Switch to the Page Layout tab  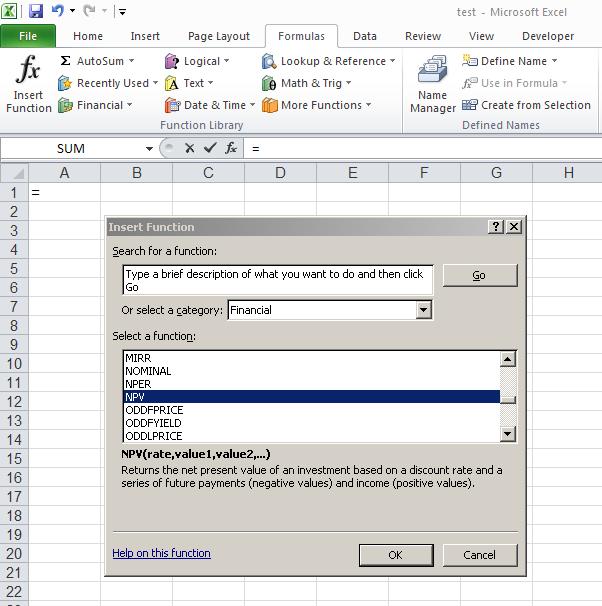tap(219, 36)
